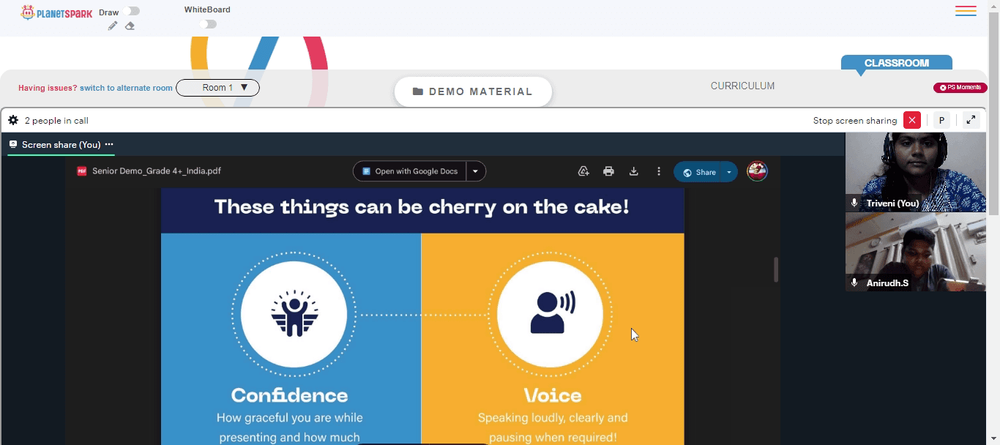Click 2 people in call text
This screenshot has height=445, width=1000.
tap(56, 120)
